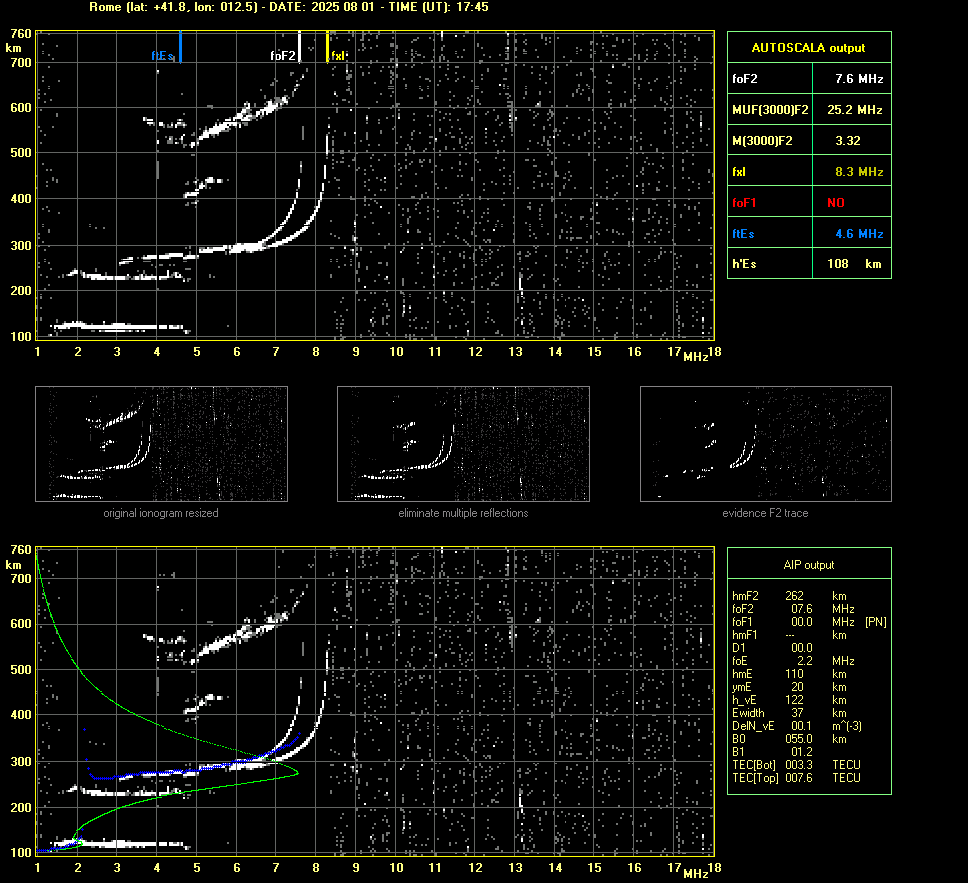The width and height of the screenshot is (968, 883).
Task: Click the red 'foF1' label in AUTOSCALA table
Action: pos(744,203)
